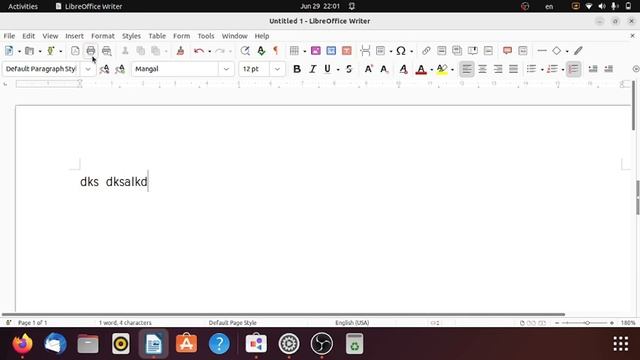Show draw functions pencil icon

(578, 51)
